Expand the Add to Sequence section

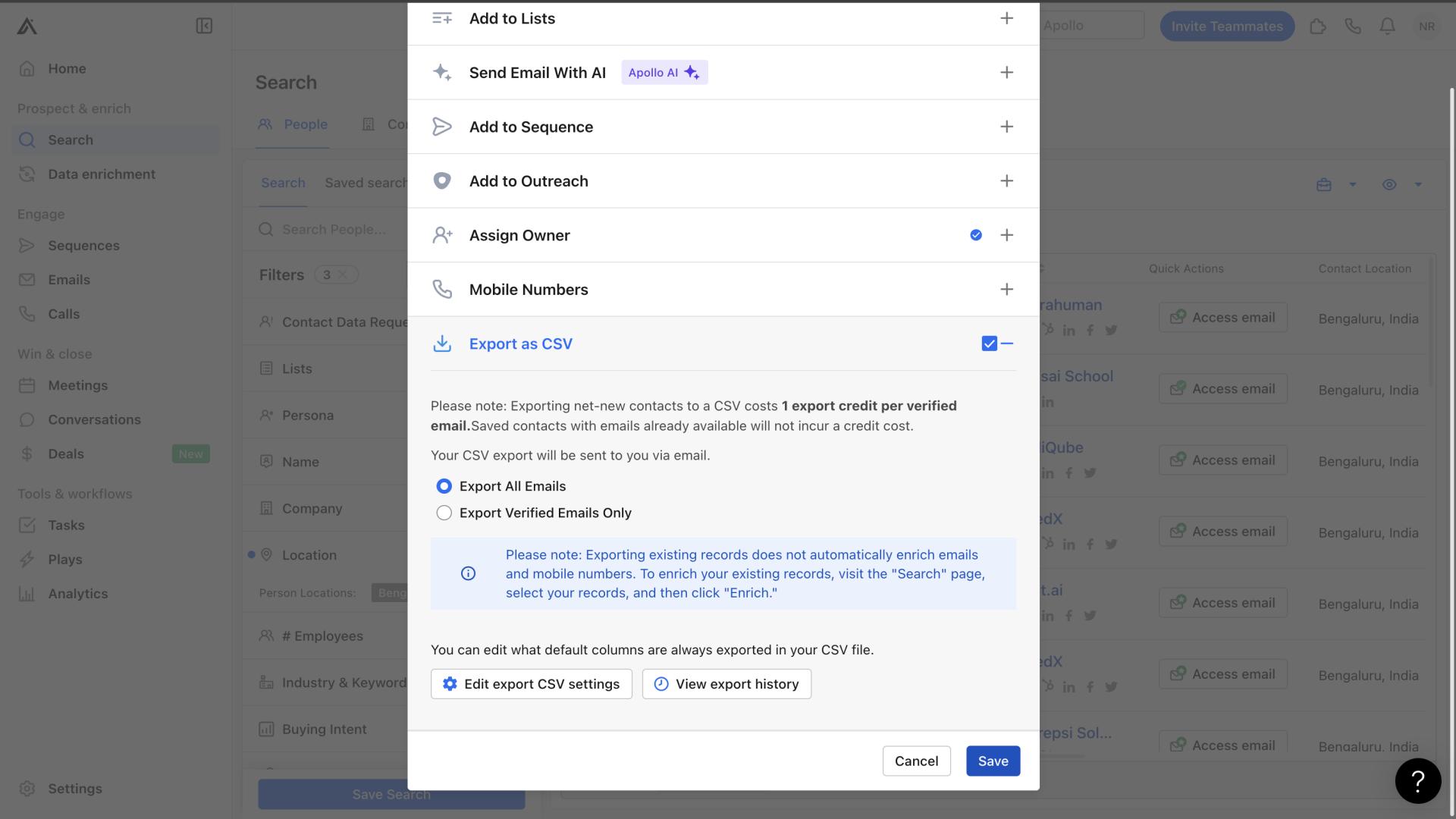[x=1007, y=126]
